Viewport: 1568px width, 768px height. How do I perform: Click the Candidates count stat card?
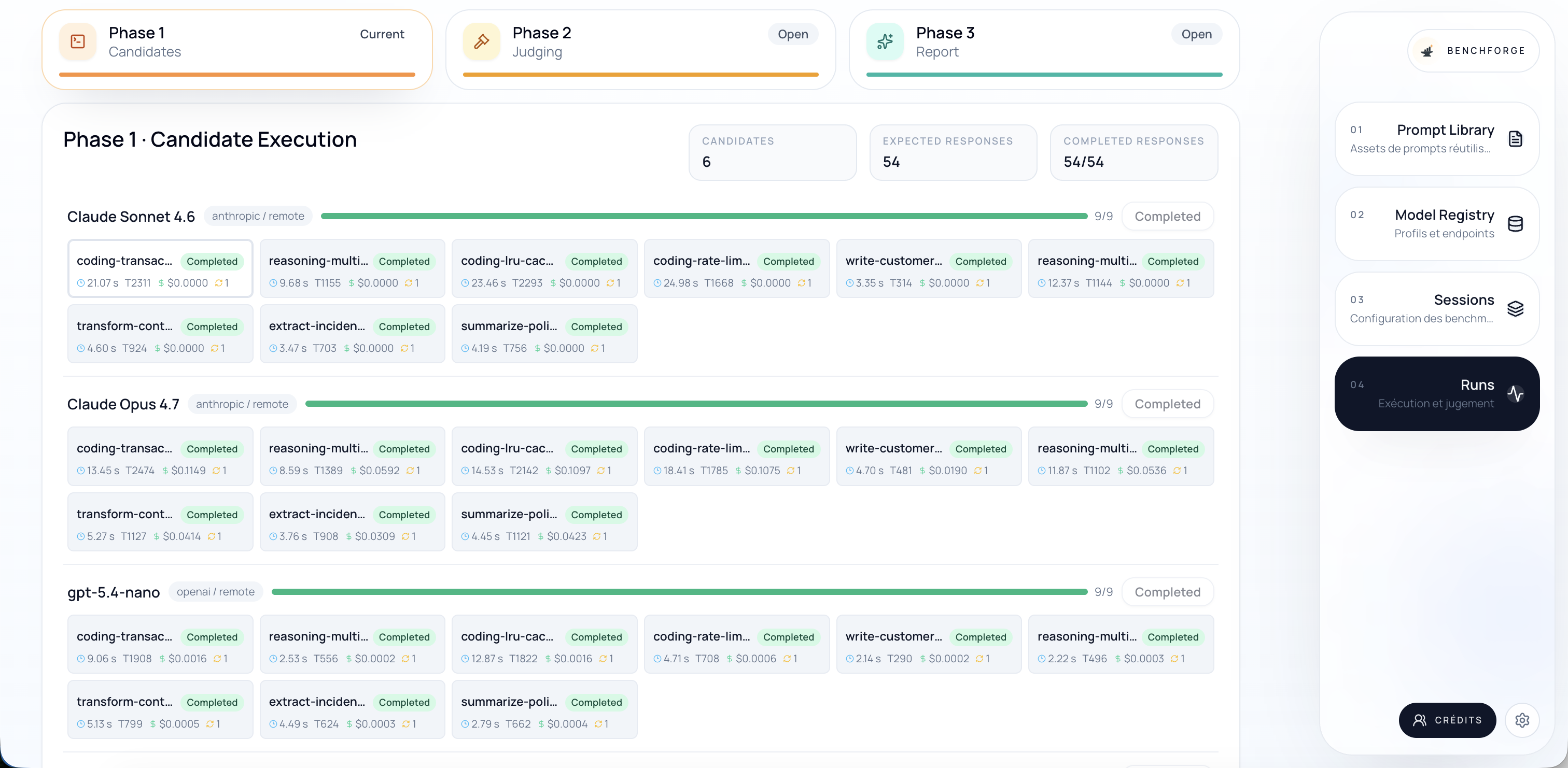[x=773, y=153]
